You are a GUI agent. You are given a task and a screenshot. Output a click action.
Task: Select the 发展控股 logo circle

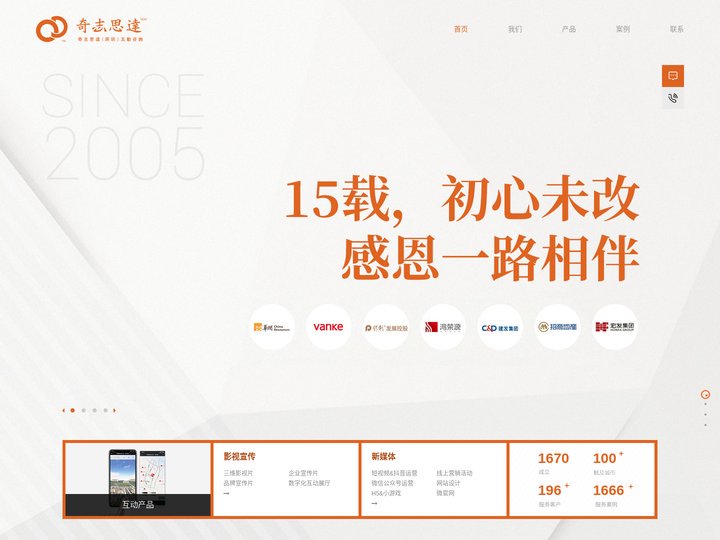pos(386,327)
